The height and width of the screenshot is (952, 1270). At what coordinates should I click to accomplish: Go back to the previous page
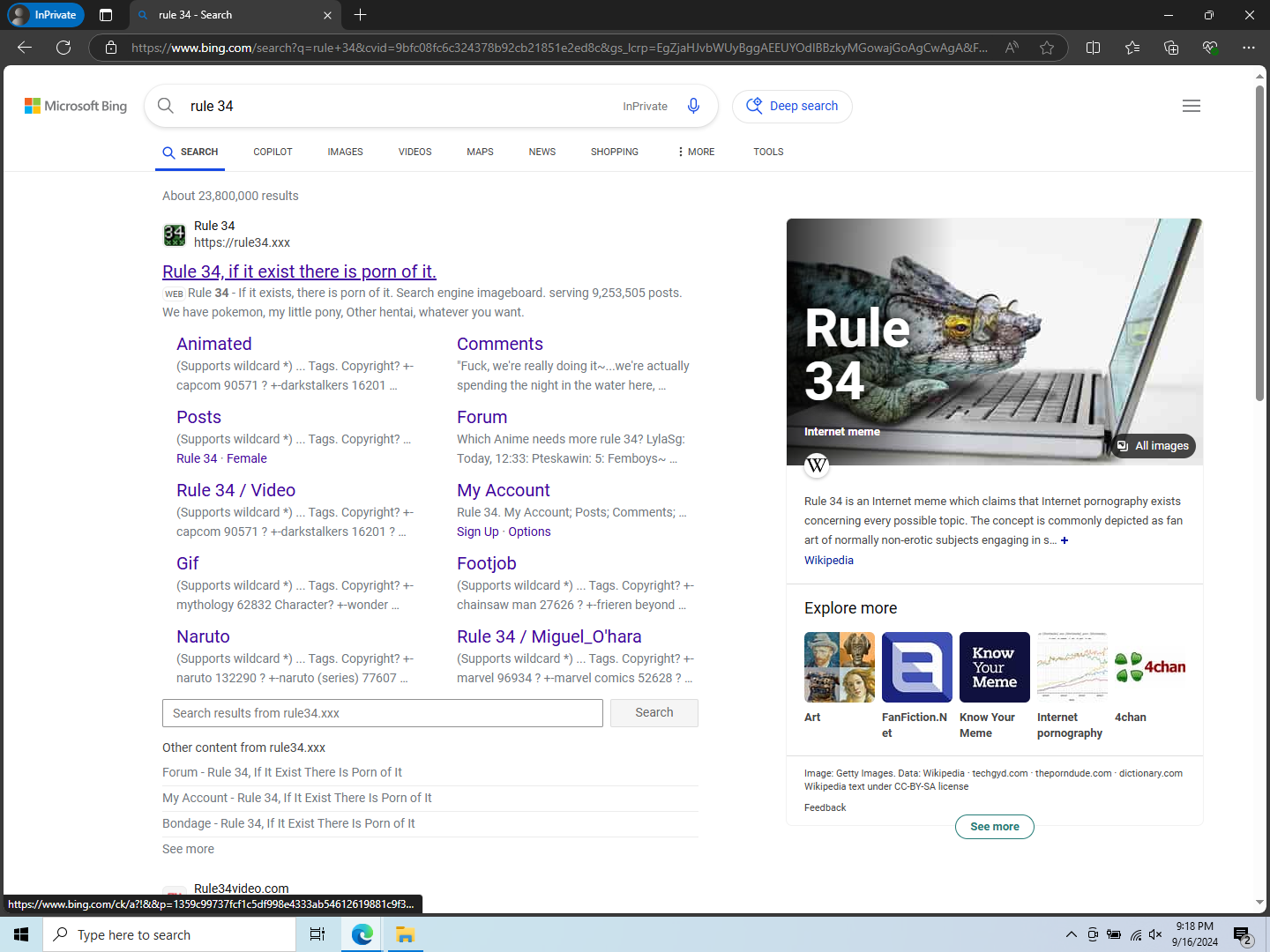25,48
